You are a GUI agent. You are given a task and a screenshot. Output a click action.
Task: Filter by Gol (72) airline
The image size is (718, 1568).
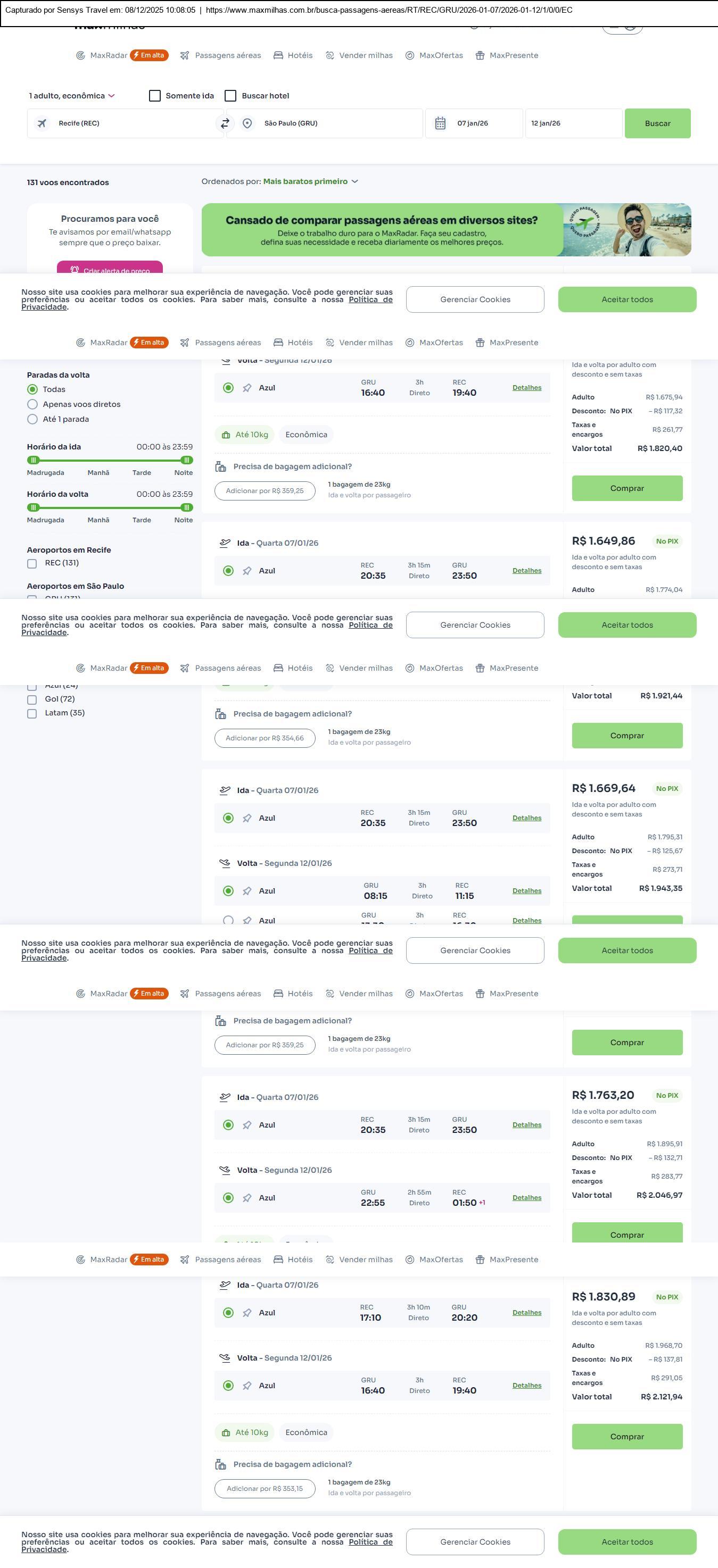(32, 699)
